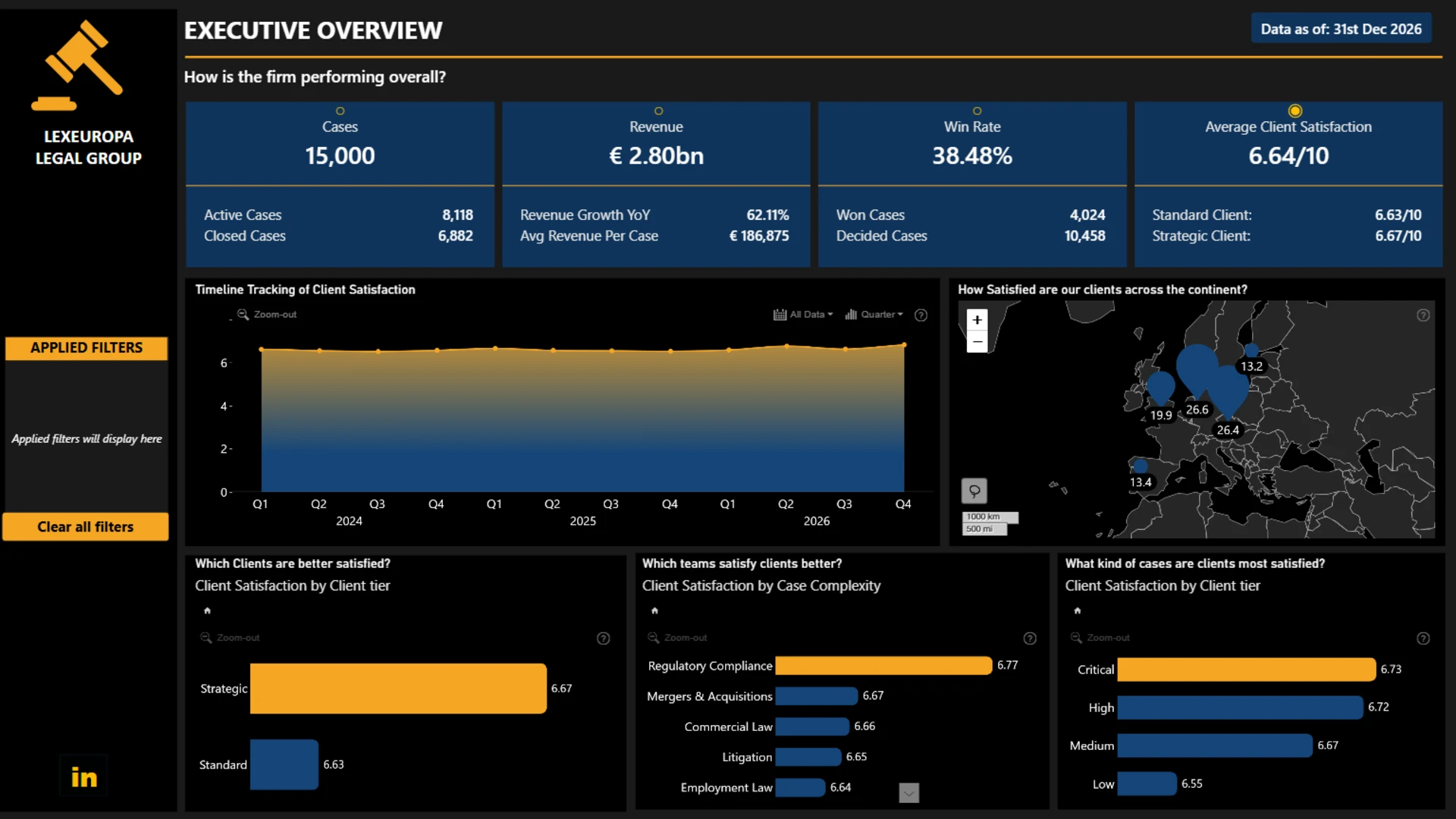Click the 2025 year label on timeline axis
Screen dimensions: 1456x819
coord(582,521)
